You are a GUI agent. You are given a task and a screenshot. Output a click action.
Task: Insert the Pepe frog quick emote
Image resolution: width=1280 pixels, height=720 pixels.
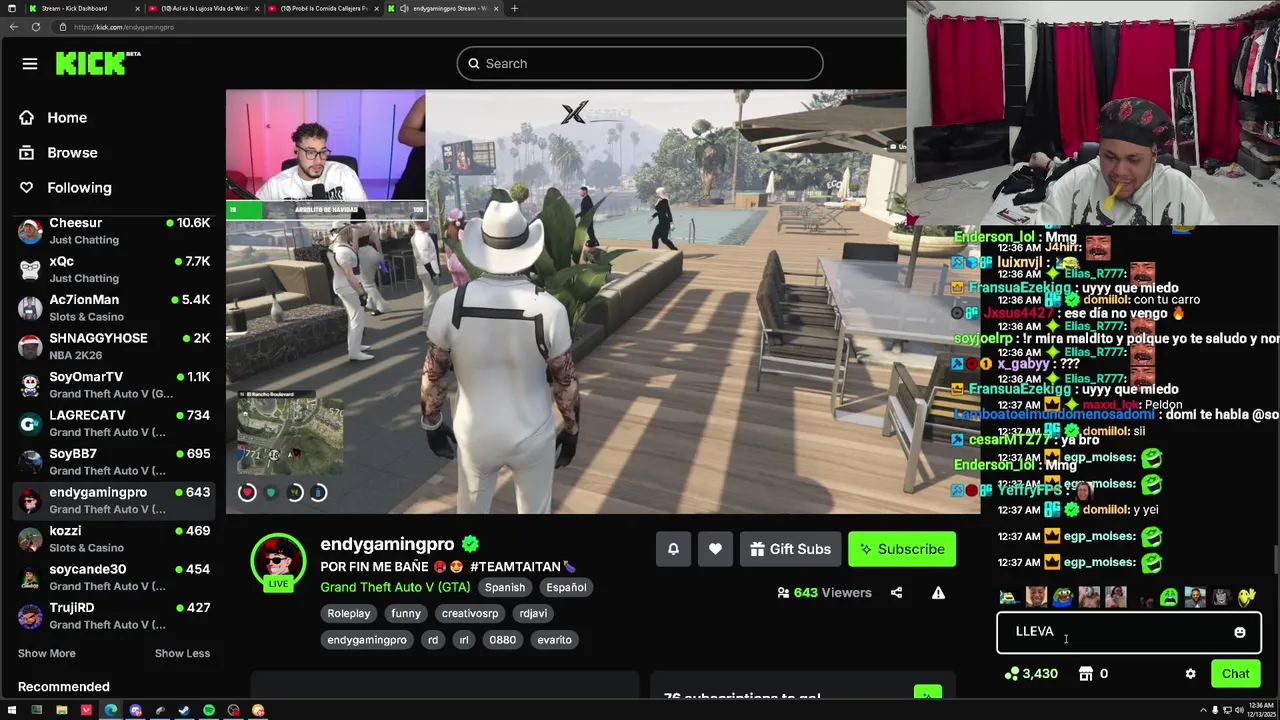coord(1062,598)
